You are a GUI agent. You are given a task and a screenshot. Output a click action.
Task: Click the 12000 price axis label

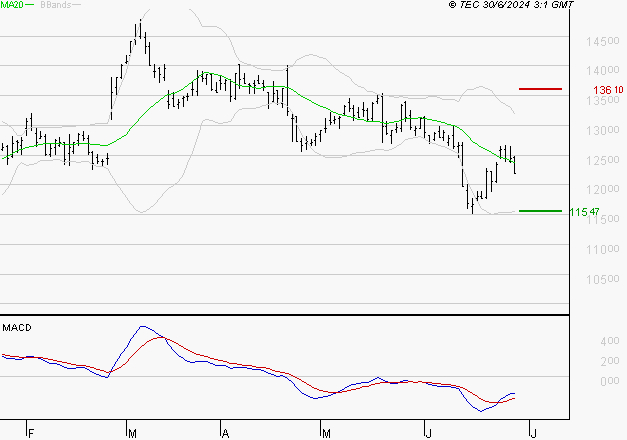tap(602, 189)
